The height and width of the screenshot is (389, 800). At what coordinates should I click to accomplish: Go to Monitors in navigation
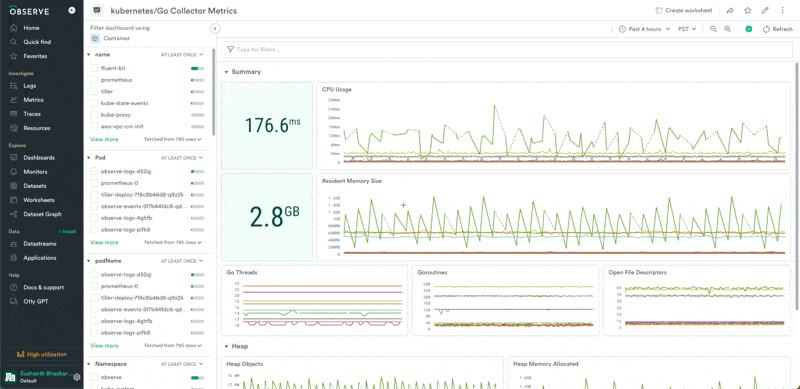click(x=35, y=172)
